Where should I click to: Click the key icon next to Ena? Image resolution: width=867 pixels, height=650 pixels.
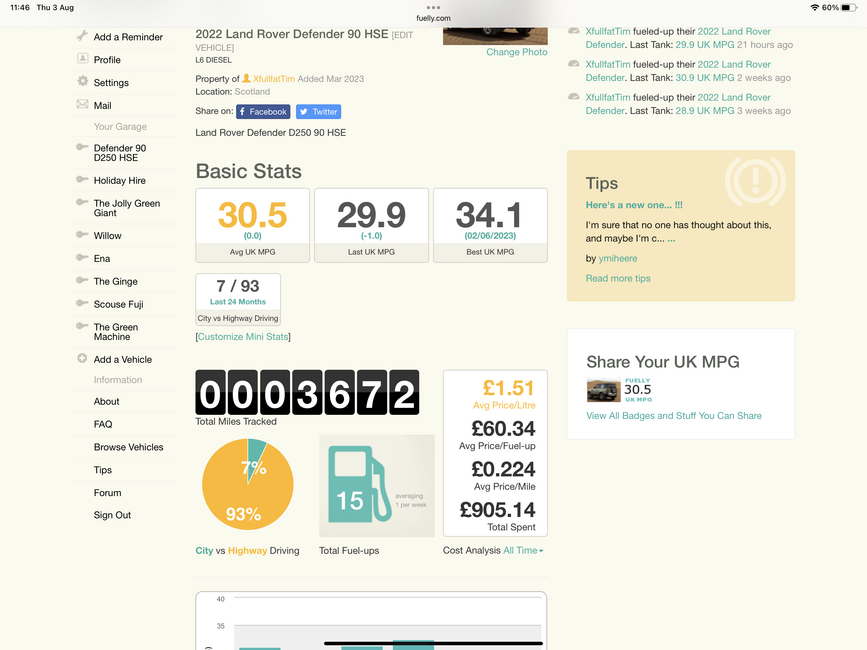pyautogui.click(x=82, y=257)
